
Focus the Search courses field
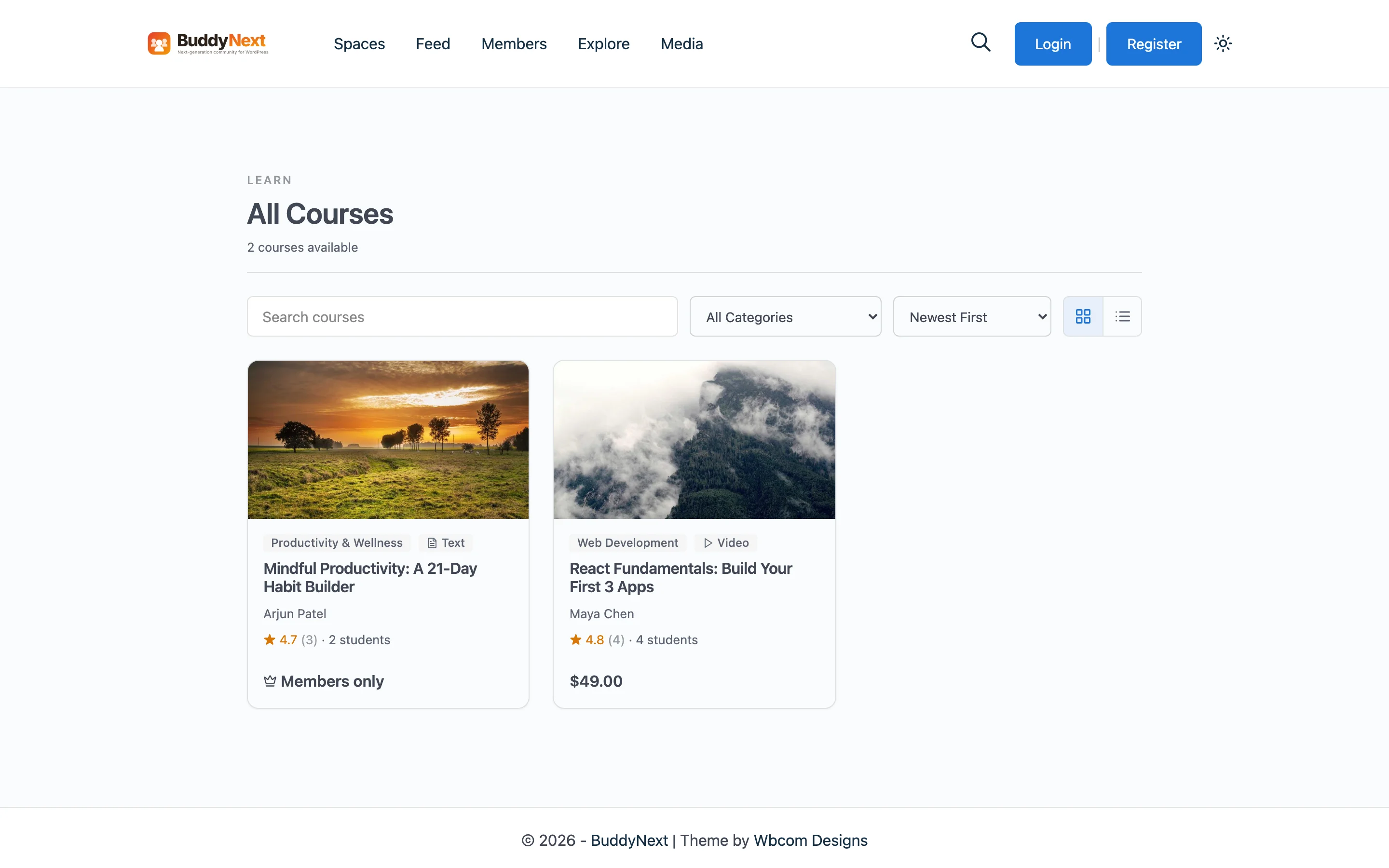(462, 316)
